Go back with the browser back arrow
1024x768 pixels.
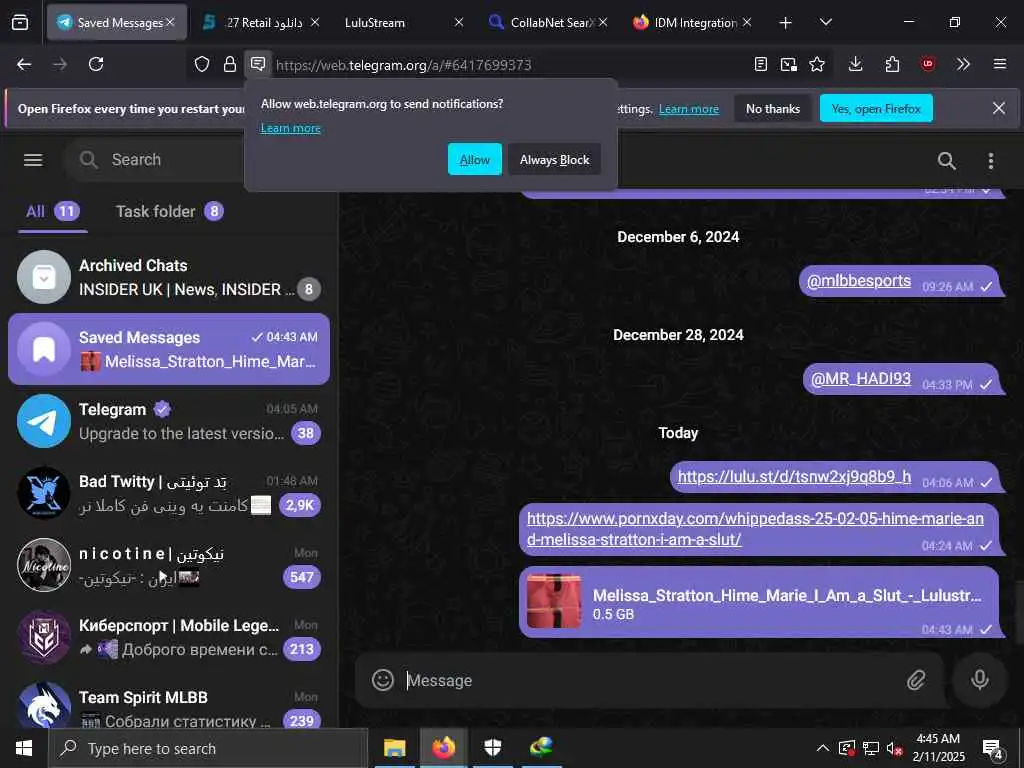(24, 64)
